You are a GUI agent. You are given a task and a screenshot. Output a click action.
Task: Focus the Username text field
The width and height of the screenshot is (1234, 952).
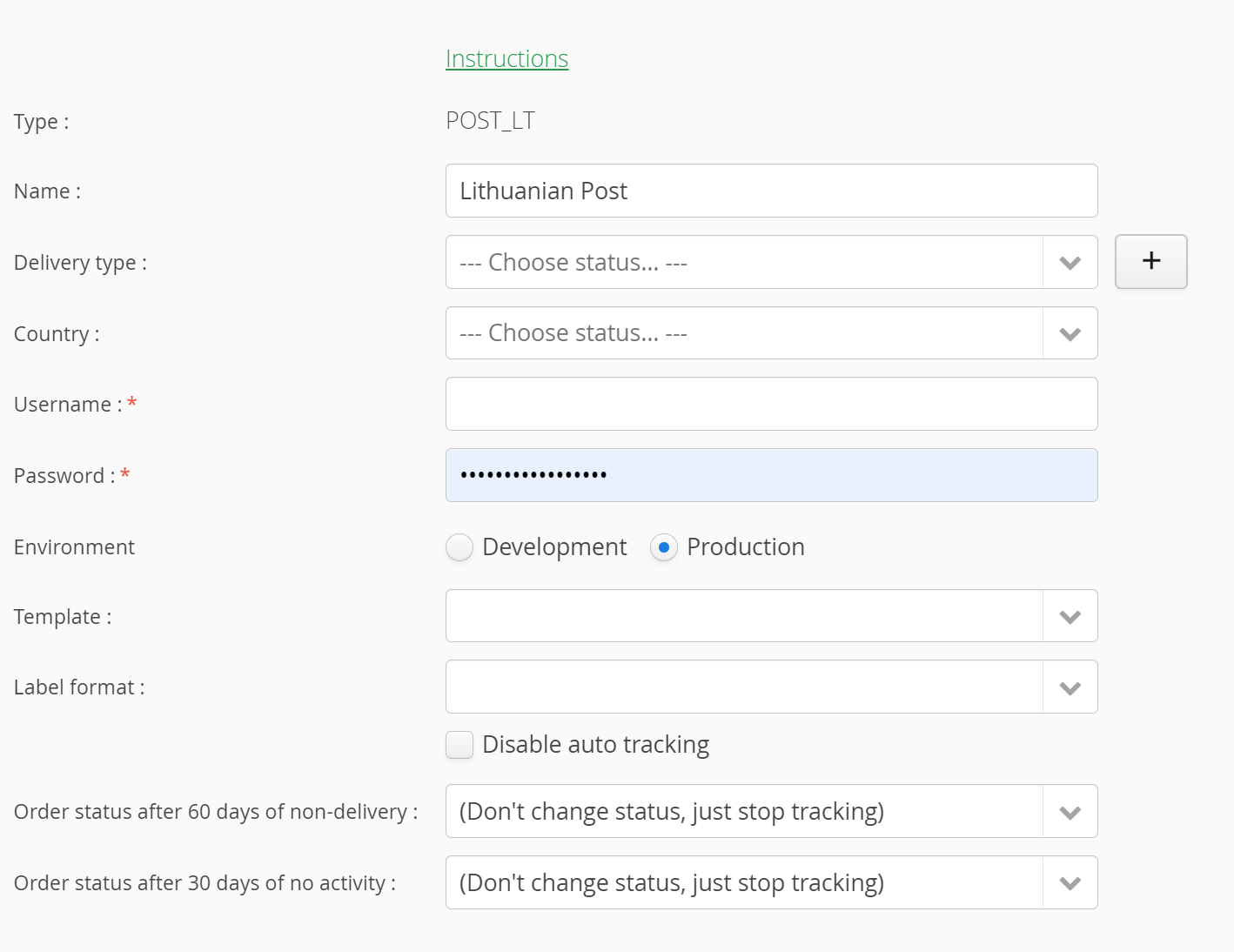pos(771,404)
